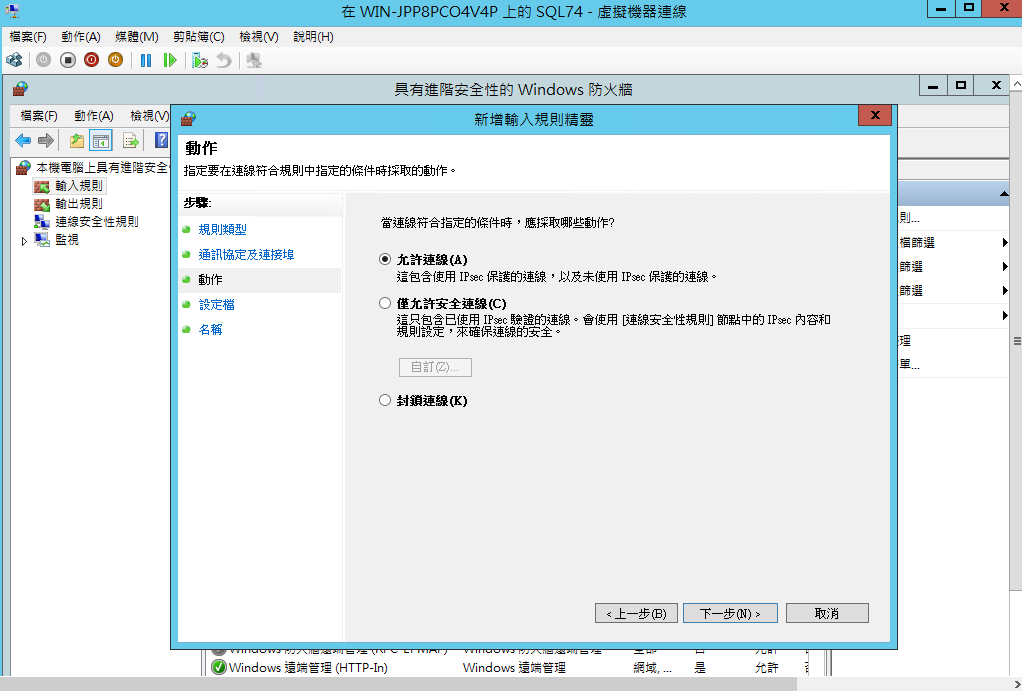1022x691 pixels.
Task: Select 連線安全性規則 tree item
Action: coord(96,222)
